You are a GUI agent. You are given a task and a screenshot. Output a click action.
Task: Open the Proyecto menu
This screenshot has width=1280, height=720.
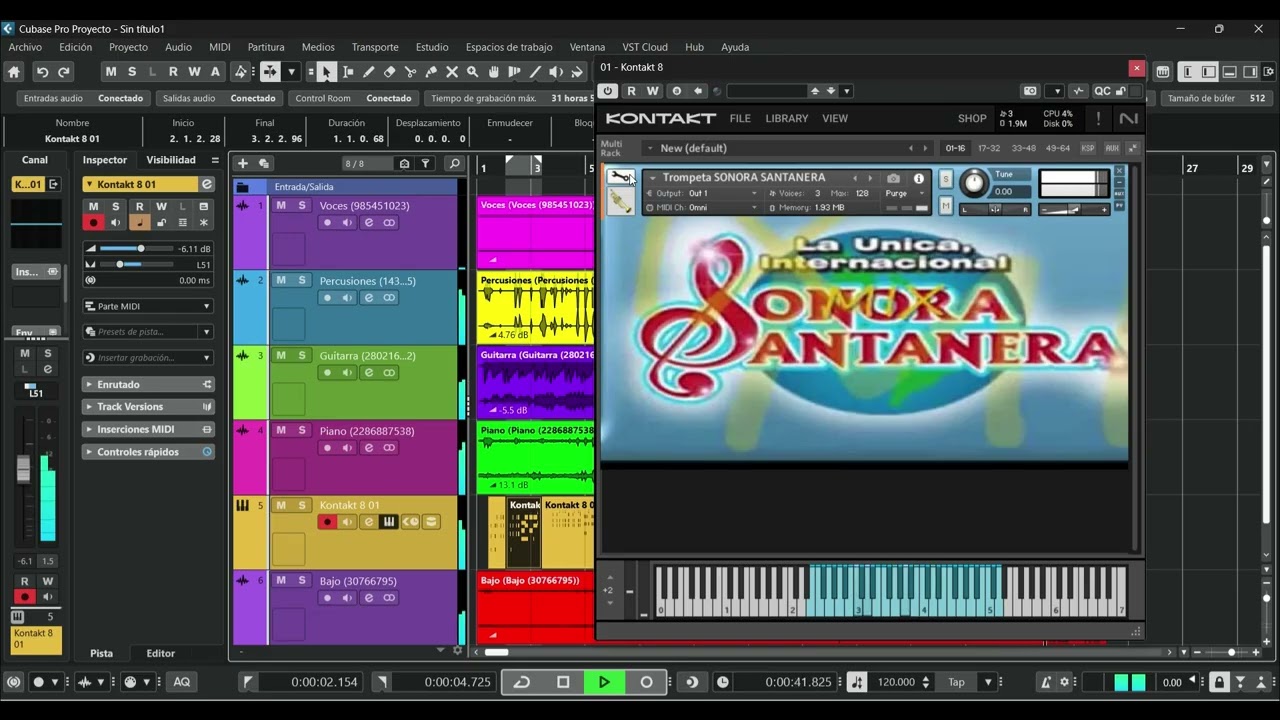click(x=128, y=47)
